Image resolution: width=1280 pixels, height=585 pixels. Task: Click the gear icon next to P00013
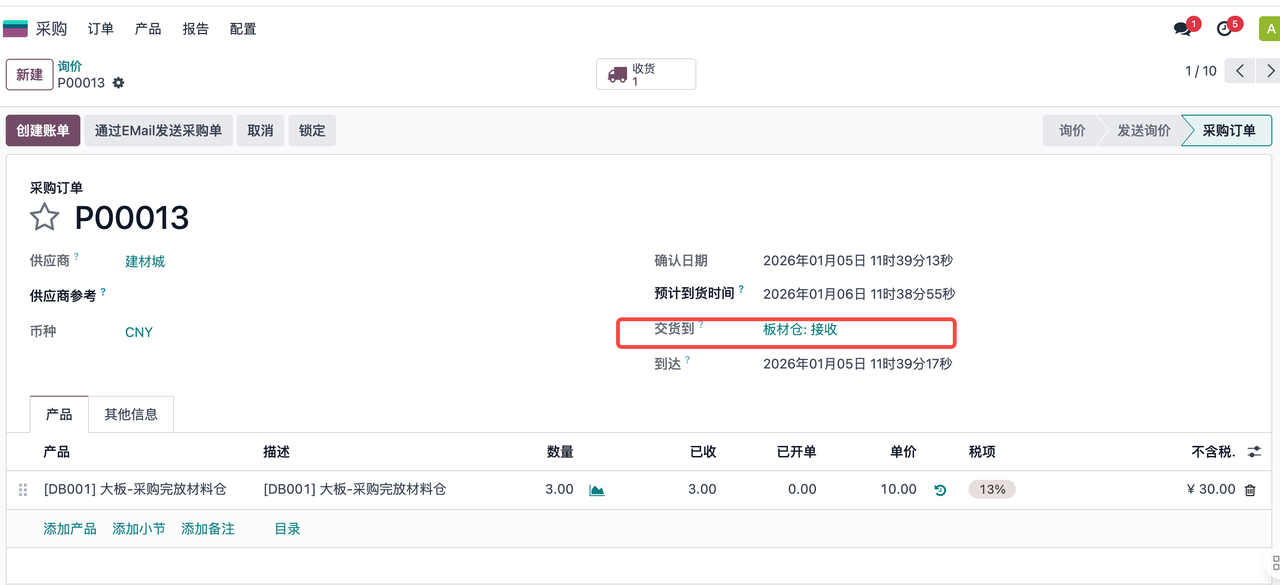click(118, 83)
